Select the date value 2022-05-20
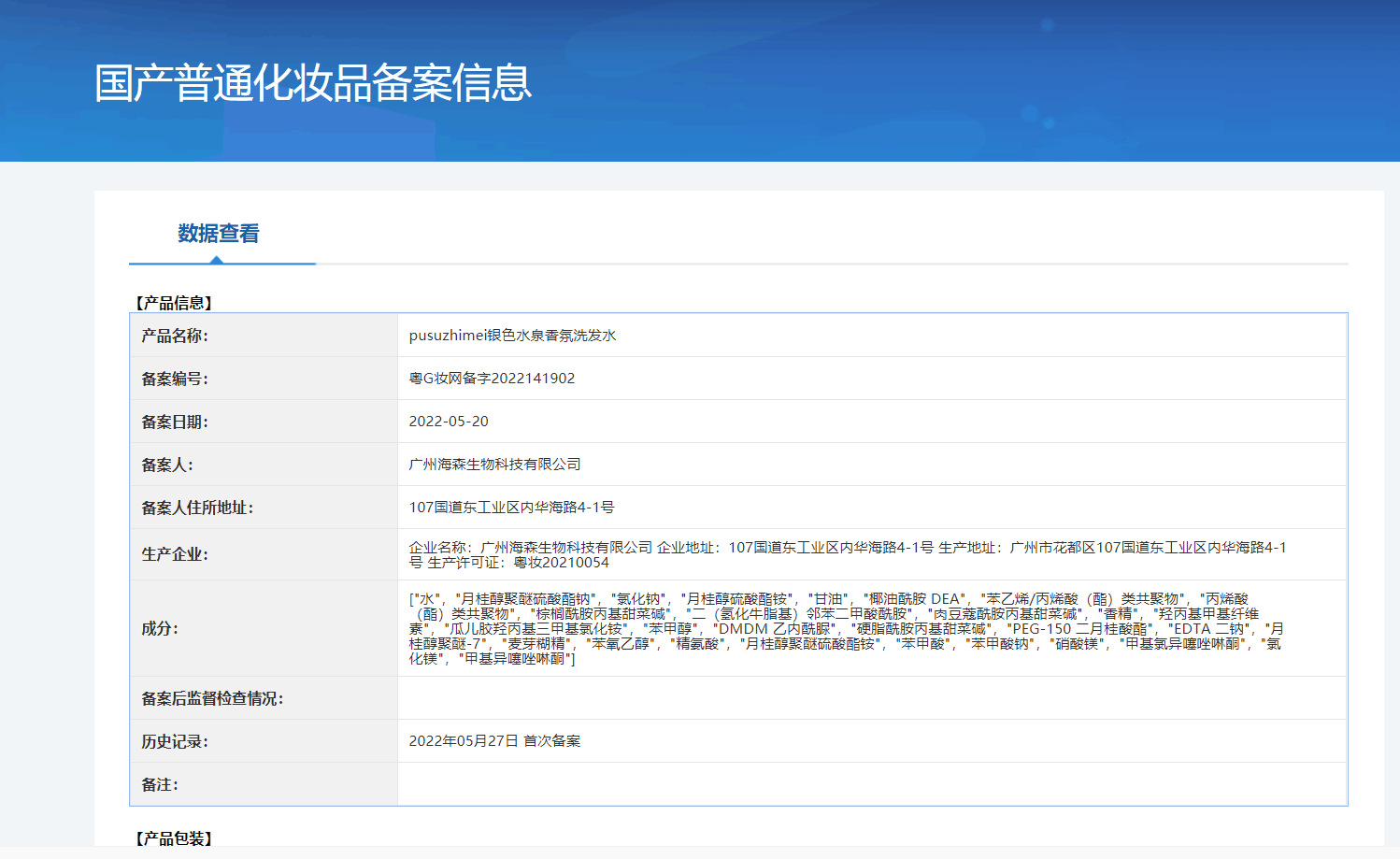Image resolution: width=1400 pixels, height=859 pixels. pyautogui.click(x=449, y=422)
